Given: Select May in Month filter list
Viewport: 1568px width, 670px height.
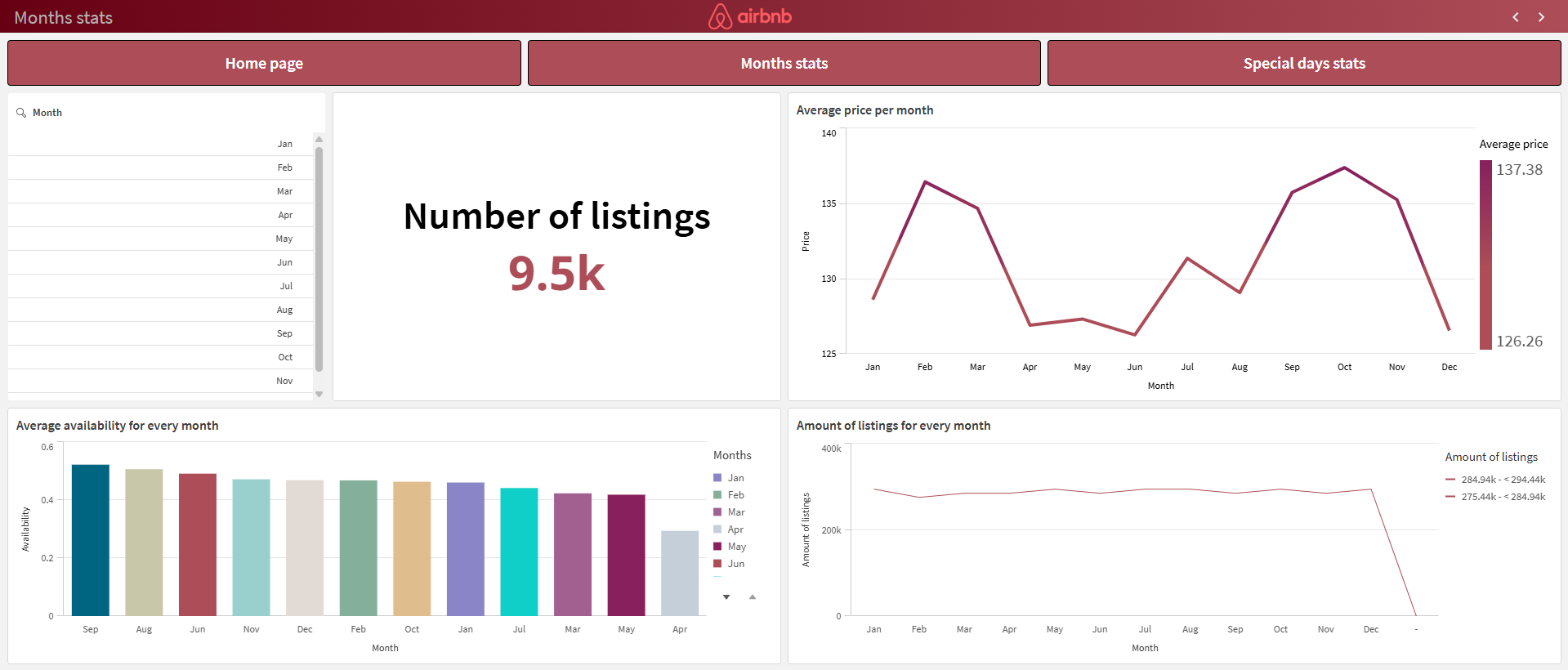Looking at the screenshot, I should [x=161, y=239].
